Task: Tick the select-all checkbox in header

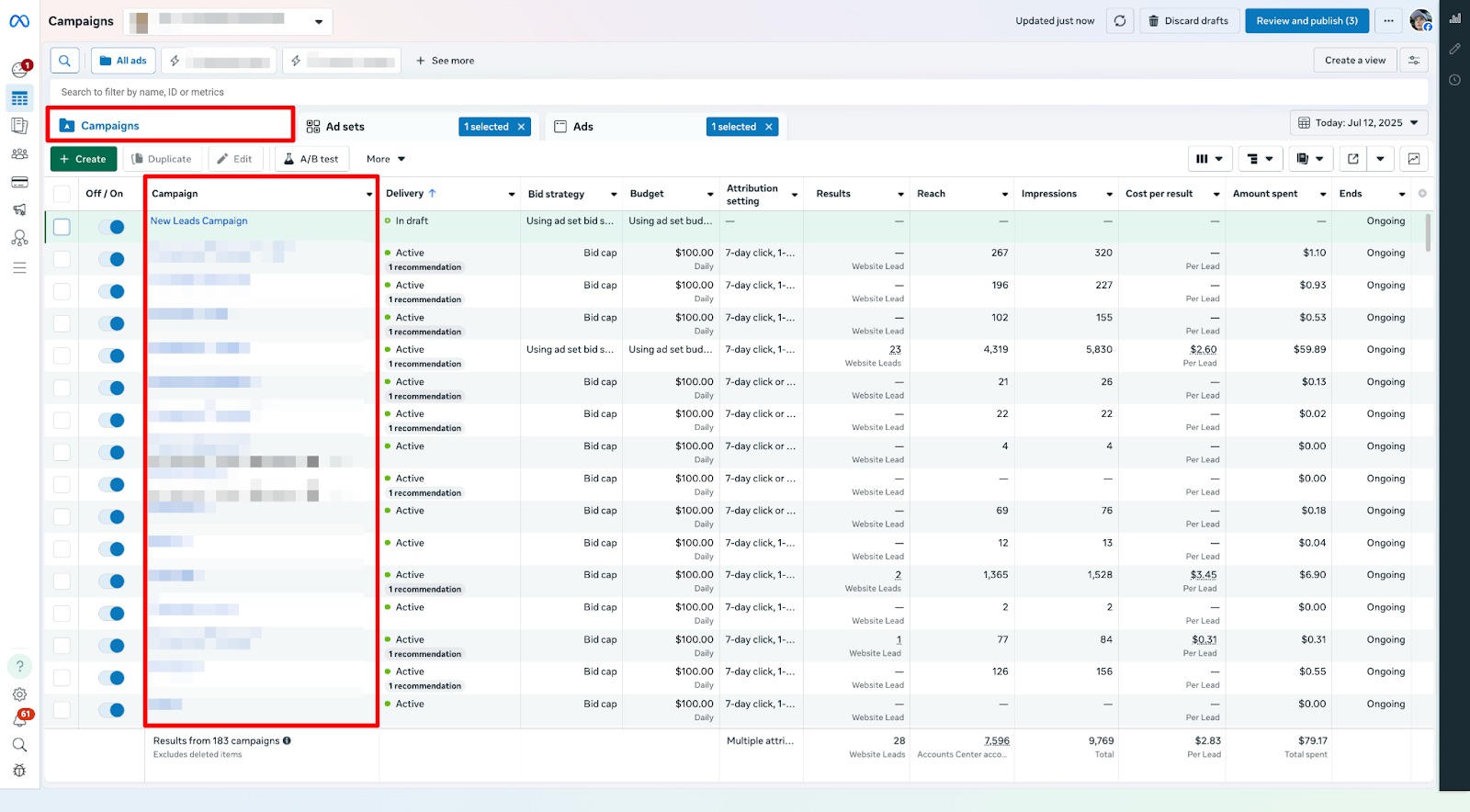Action: click(62, 194)
